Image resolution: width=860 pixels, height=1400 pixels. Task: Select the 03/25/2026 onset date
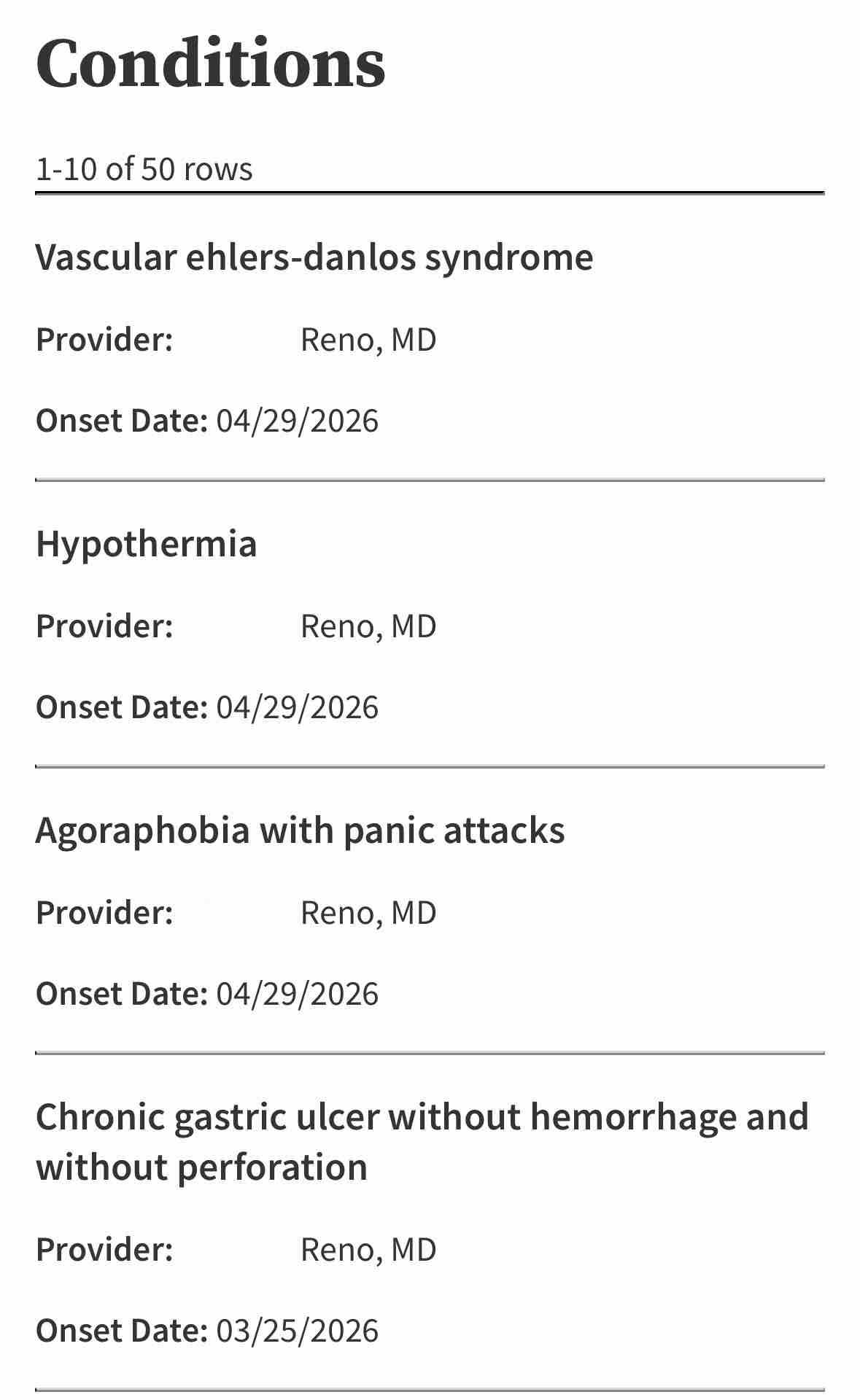[x=298, y=1331]
